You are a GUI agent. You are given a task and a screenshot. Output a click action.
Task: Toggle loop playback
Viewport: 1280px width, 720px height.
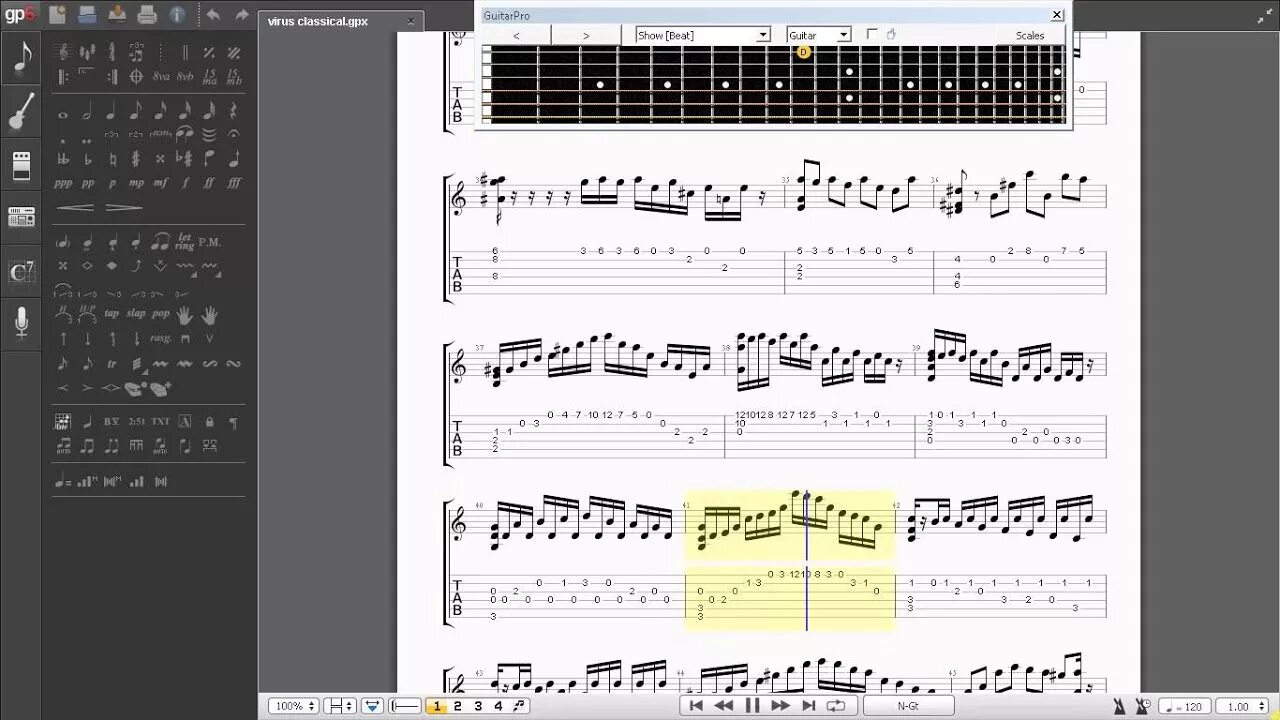point(836,706)
